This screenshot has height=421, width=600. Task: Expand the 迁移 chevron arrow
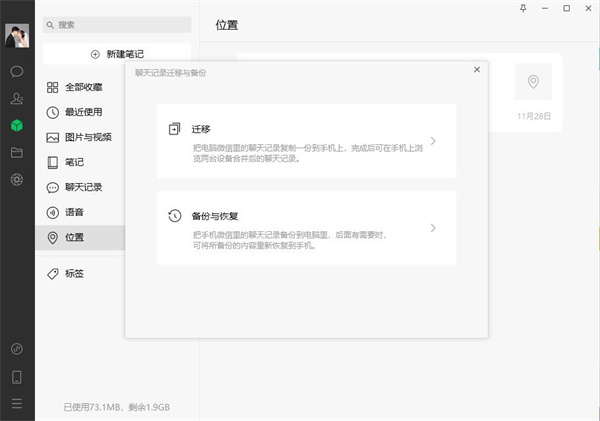pos(433,141)
